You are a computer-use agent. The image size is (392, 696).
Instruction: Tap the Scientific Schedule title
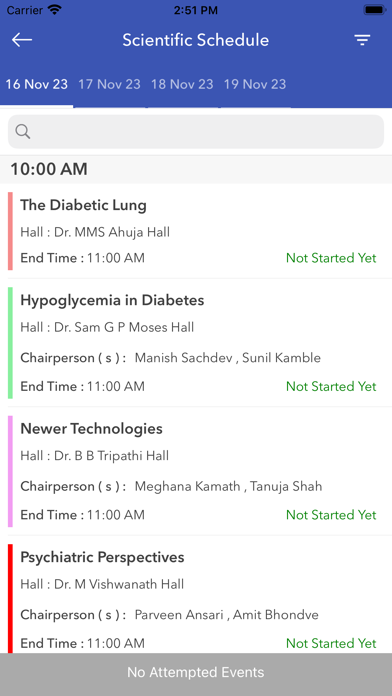click(x=196, y=40)
